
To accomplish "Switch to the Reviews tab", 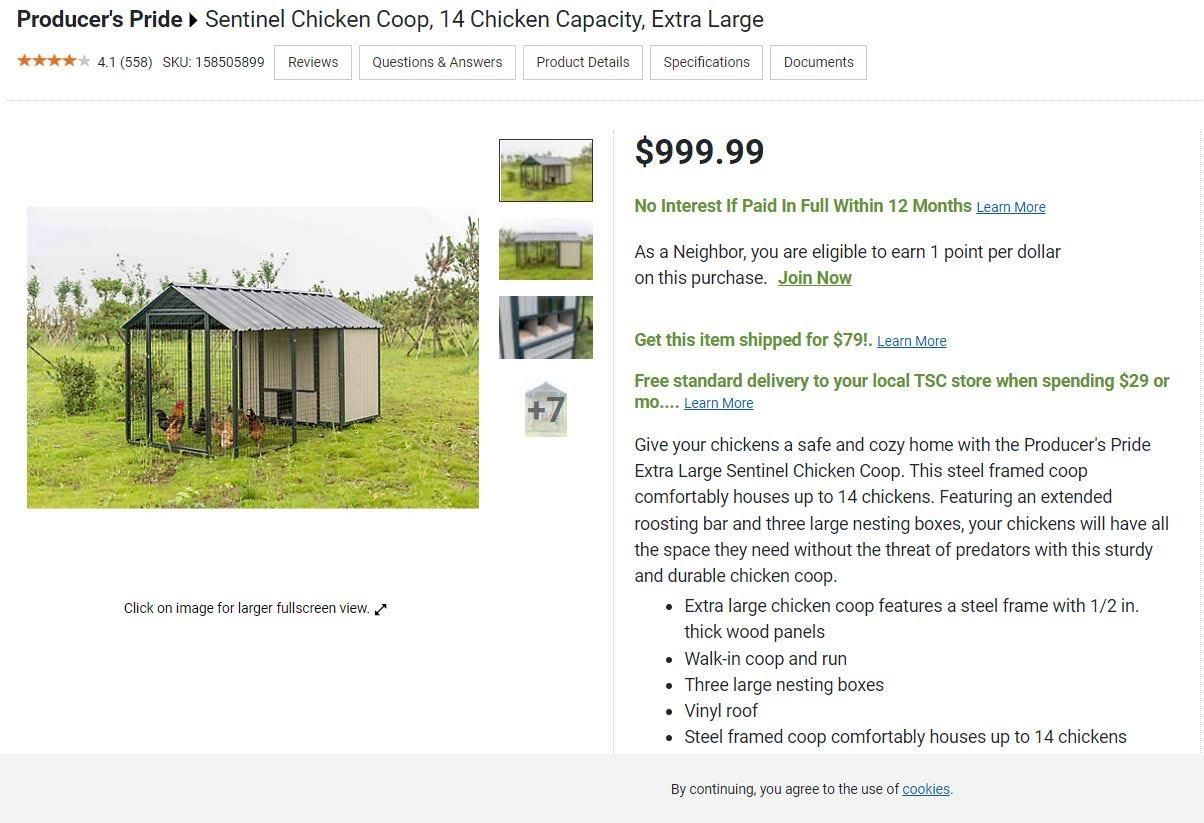I will (312, 62).
